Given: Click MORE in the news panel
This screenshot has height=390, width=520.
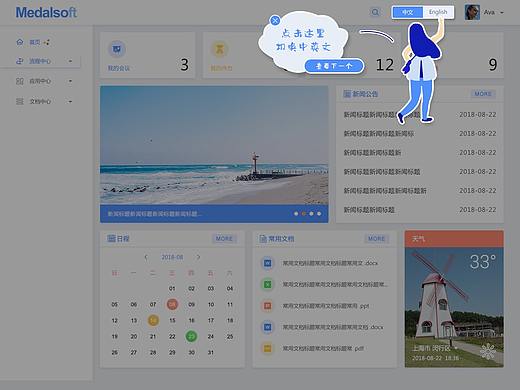Looking at the screenshot, I should (483, 94).
